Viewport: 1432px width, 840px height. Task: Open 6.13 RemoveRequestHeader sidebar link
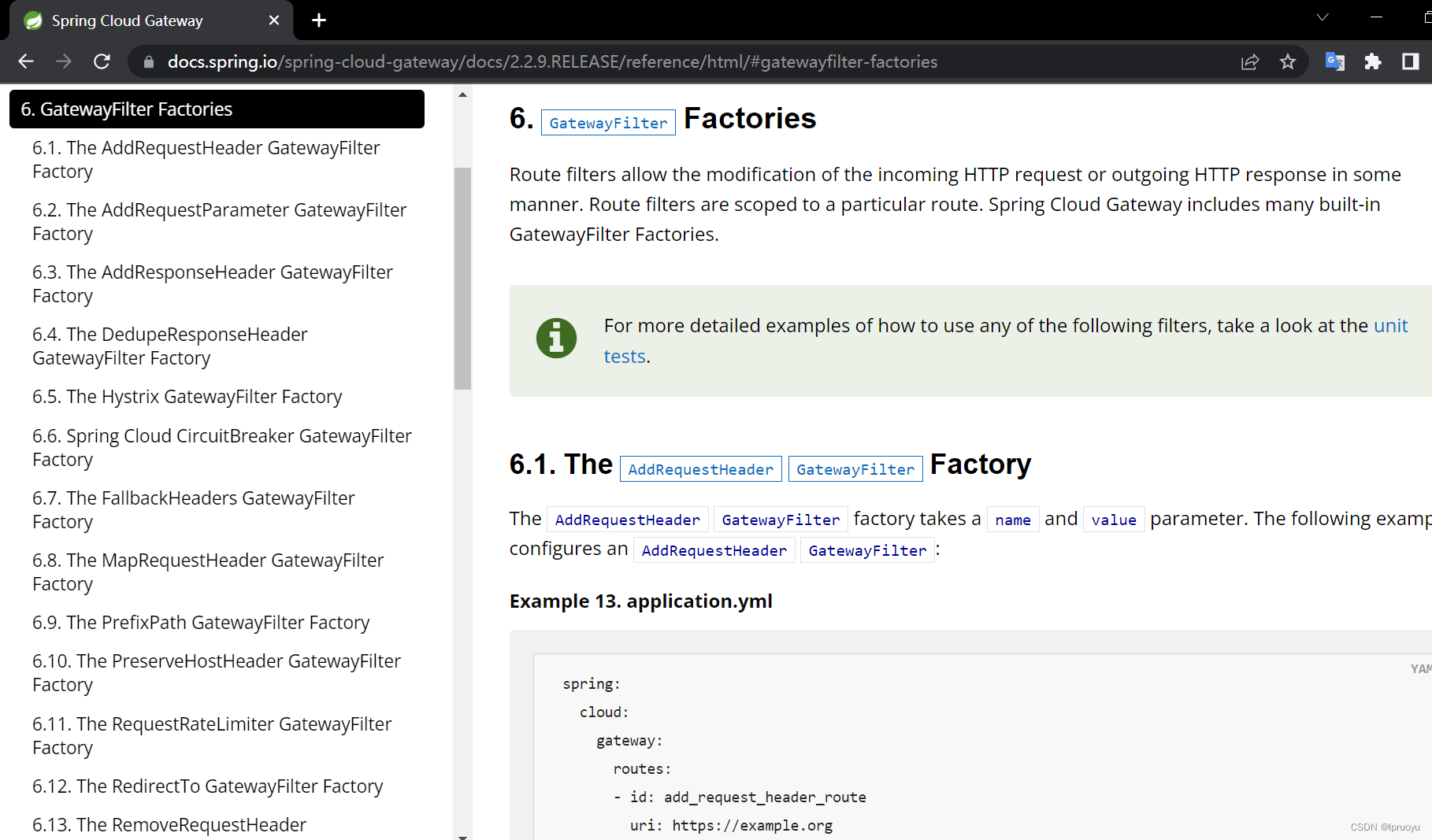pyautogui.click(x=169, y=825)
